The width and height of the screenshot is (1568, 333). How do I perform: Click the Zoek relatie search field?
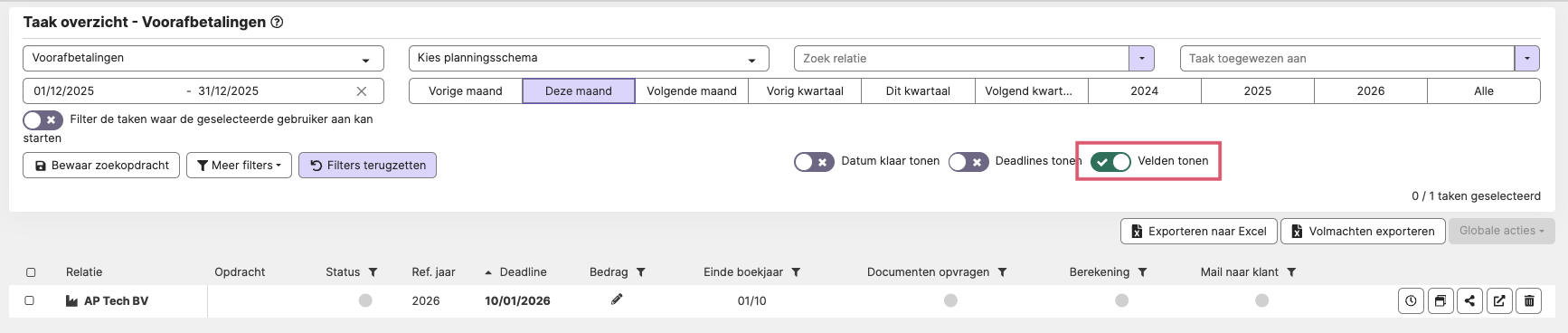tap(961, 58)
